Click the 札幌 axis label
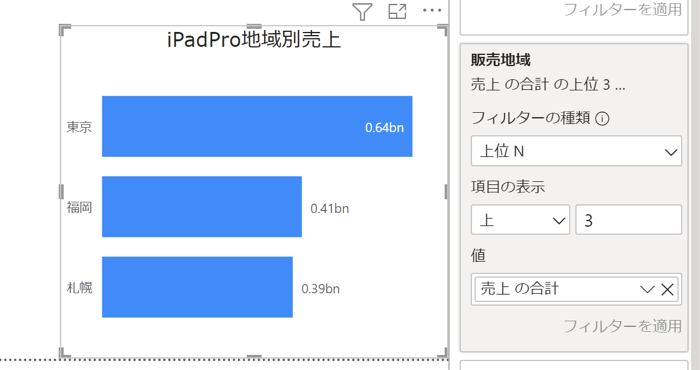Image resolution: width=700 pixels, height=370 pixels. coord(79,288)
